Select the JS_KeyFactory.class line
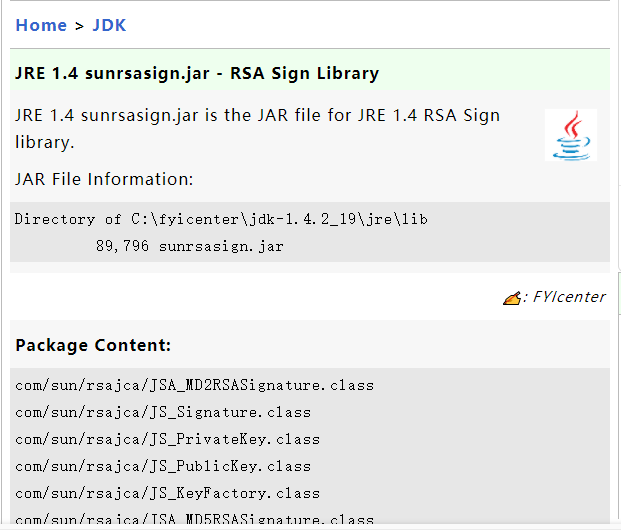This screenshot has width=621, height=530. (168, 493)
